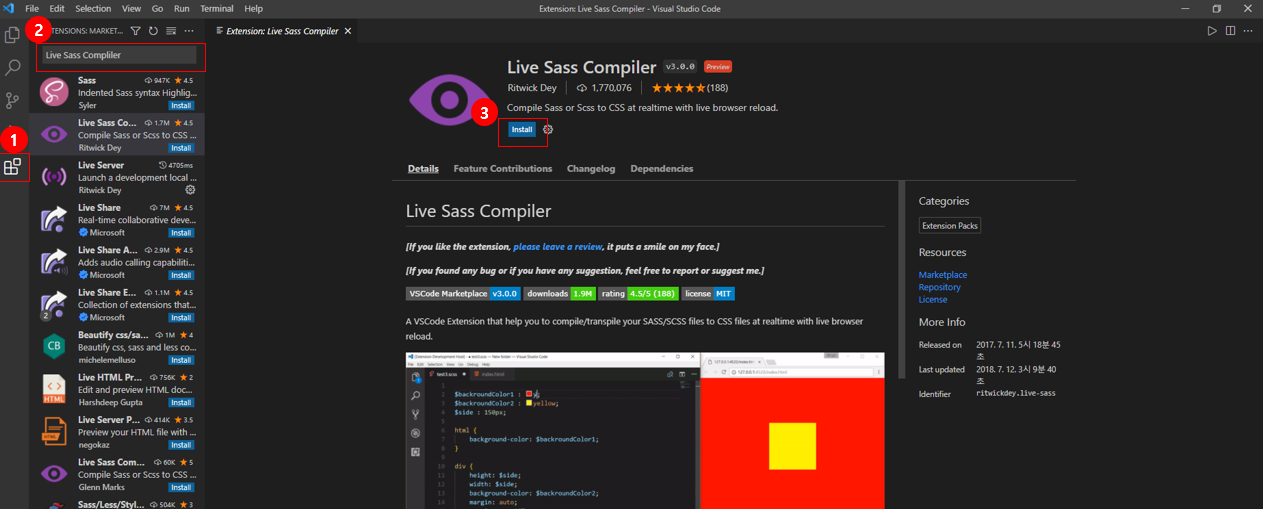Click the Live HTML Previewer icon

click(53, 388)
